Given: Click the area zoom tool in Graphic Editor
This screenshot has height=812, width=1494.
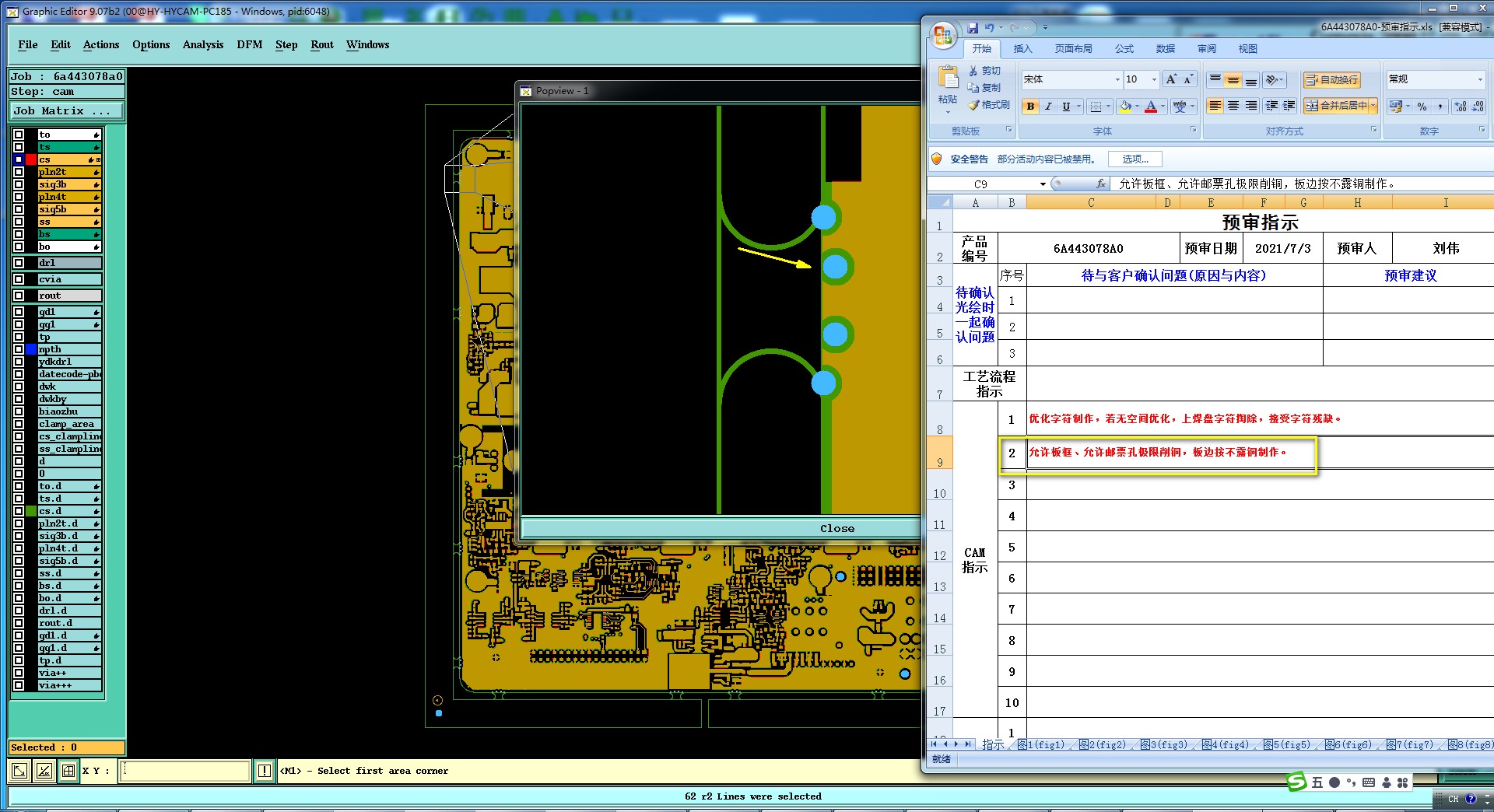Looking at the screenshot, I should tap(19, 771).
